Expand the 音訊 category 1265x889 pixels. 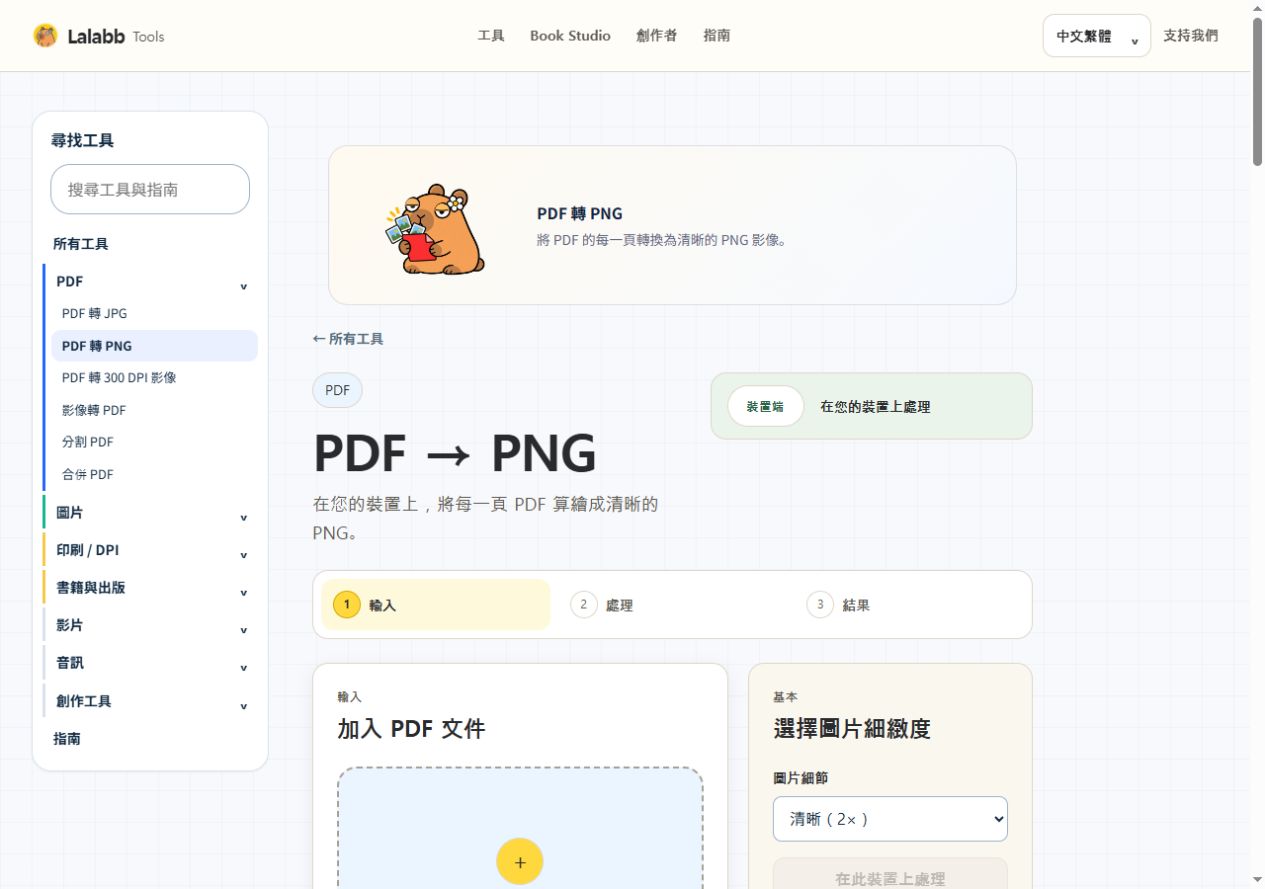(x=150, y=663)
